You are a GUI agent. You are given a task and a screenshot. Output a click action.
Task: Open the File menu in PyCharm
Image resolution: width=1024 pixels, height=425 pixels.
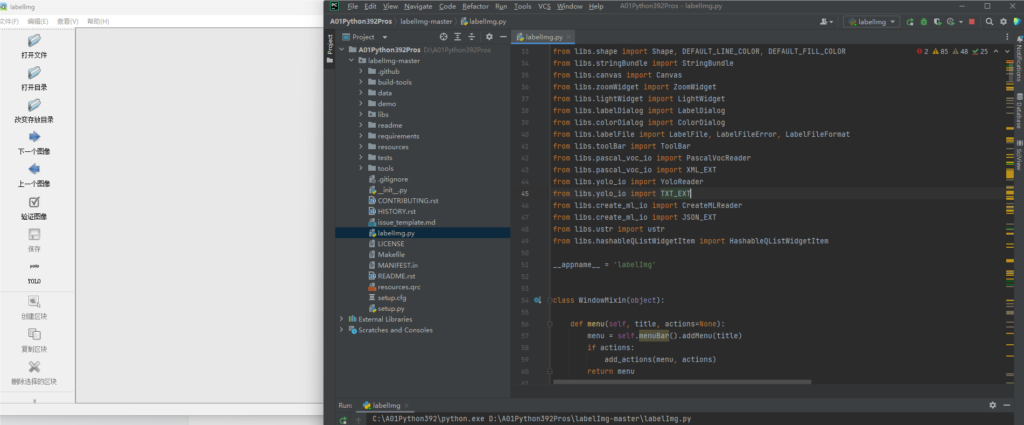353,7
